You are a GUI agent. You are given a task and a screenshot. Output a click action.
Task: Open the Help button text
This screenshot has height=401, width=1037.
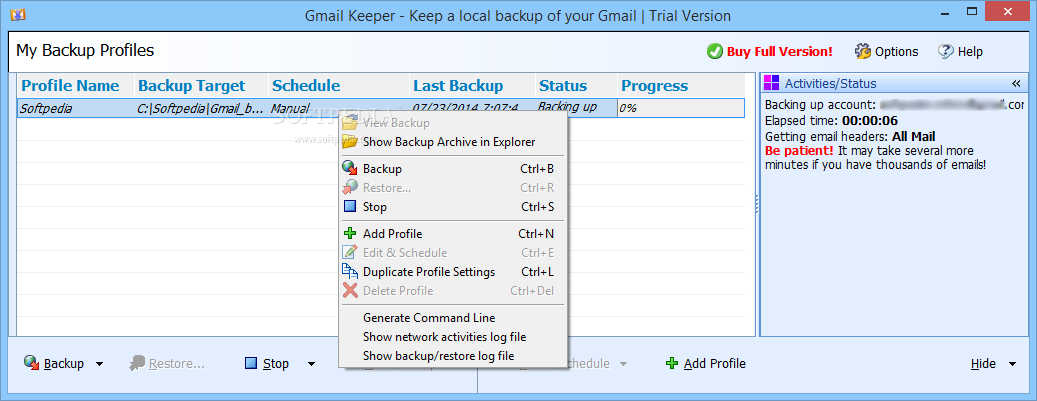pos(970,52)
